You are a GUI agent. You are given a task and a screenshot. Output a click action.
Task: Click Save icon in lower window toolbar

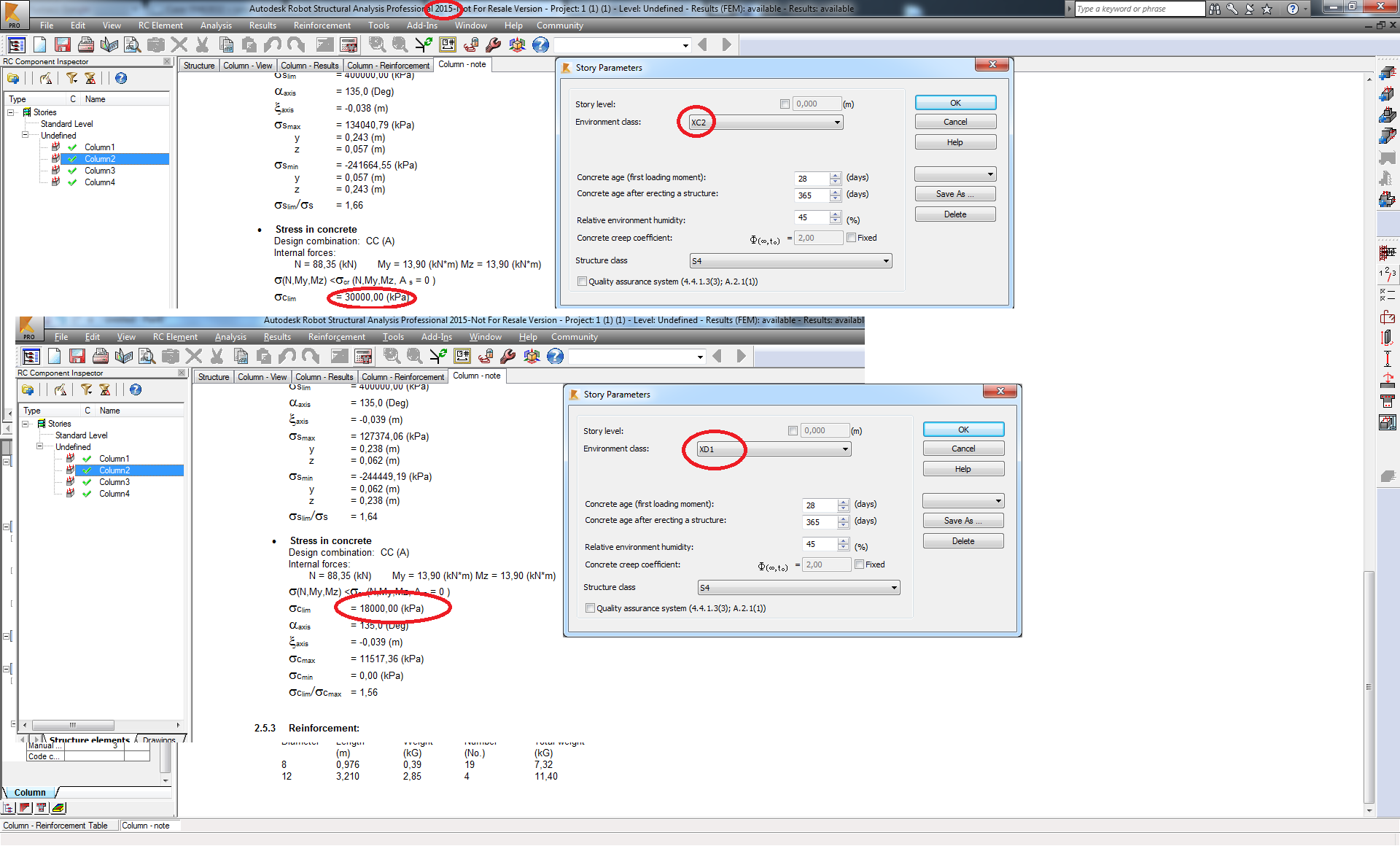(77, 356)
